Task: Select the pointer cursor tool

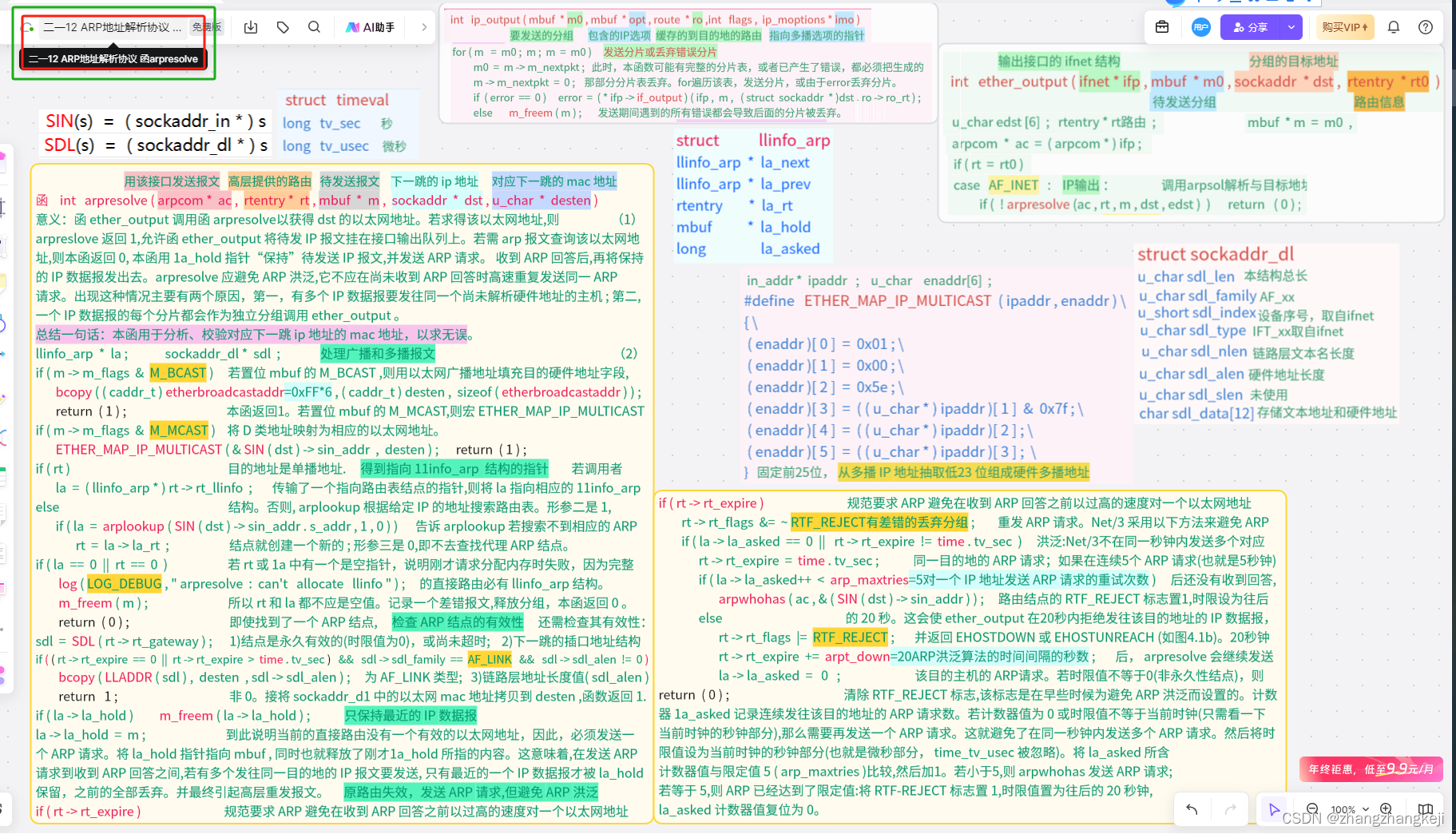Action: click(x=1275, y=809)
